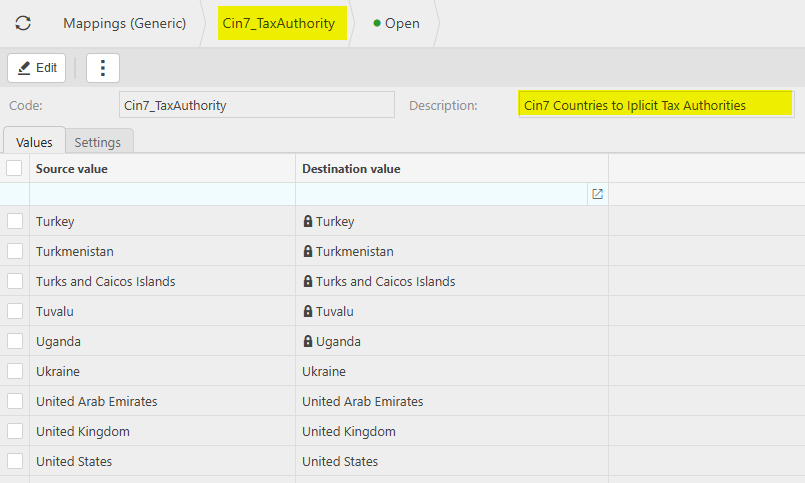
Task: Toggle the select-all checkbox in header
Action: click(15, 168)
